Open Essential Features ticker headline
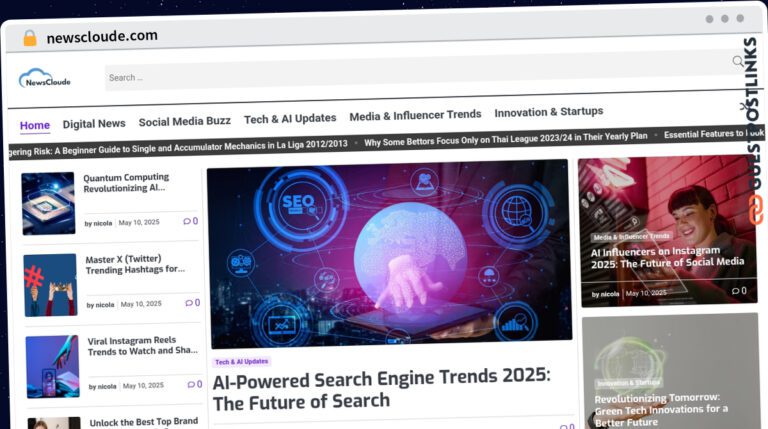 [713, 133]
